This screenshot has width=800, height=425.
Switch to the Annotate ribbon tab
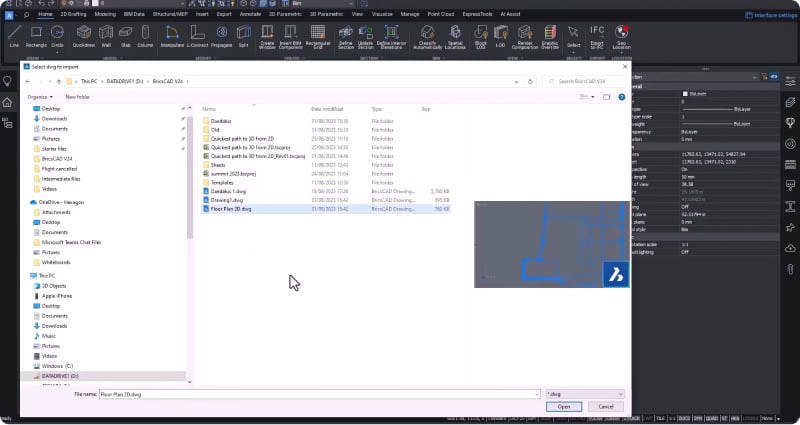[251, 14]
